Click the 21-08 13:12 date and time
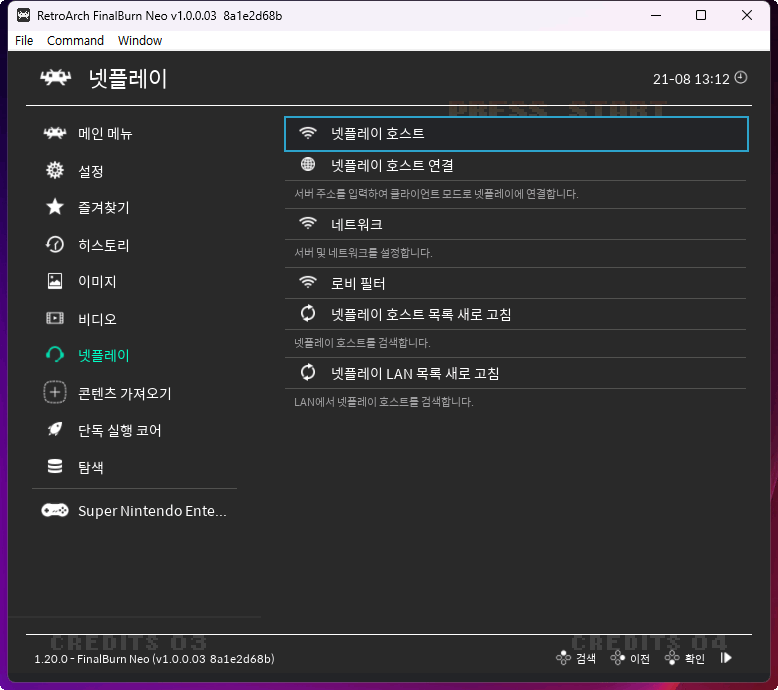Image resolution: width=778 pixels, height=690 pixels. [691, 79]
